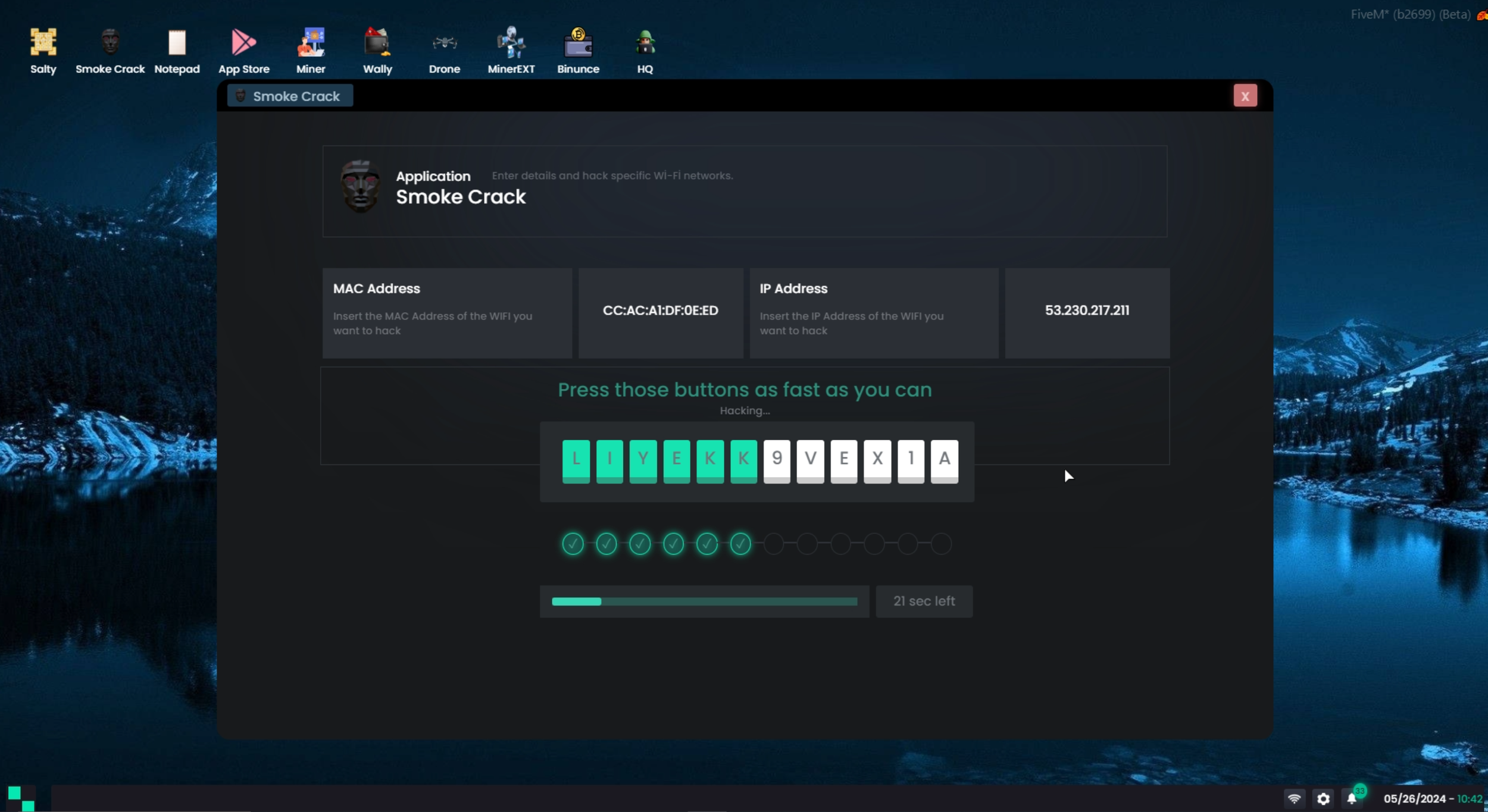This screenshot has height=812, width=1488.
Task: Click the hacking countdown progress bar
Action: tap(704, 601)
